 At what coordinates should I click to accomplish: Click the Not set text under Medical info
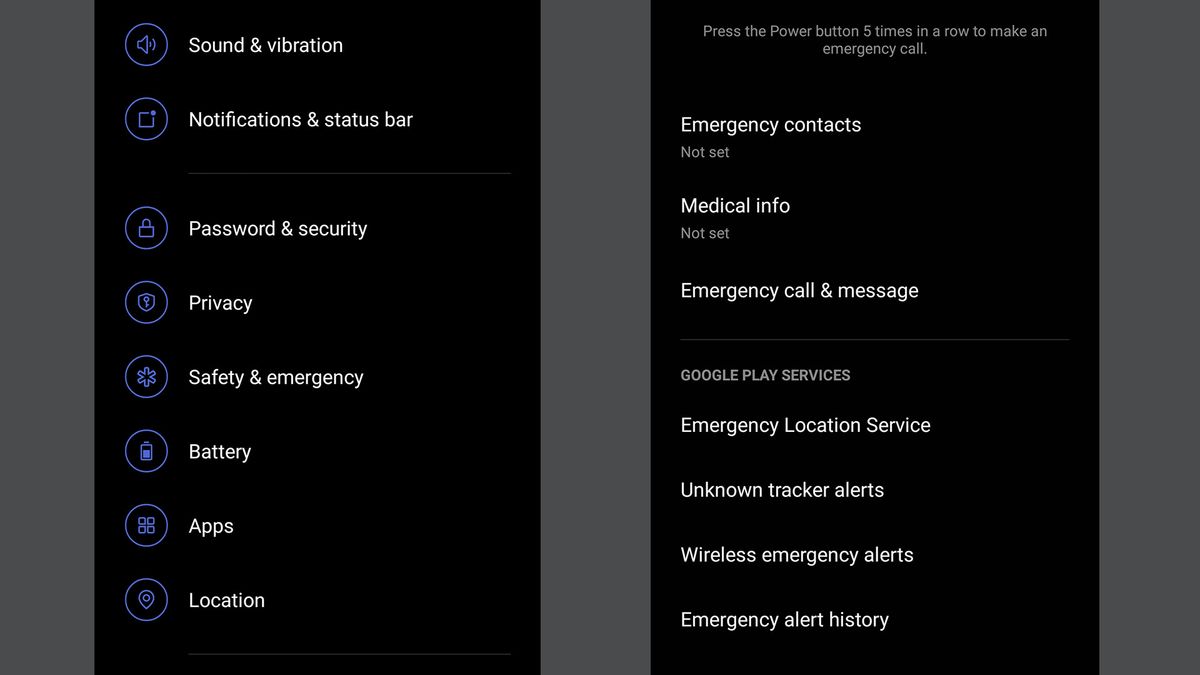click(704, 233)
